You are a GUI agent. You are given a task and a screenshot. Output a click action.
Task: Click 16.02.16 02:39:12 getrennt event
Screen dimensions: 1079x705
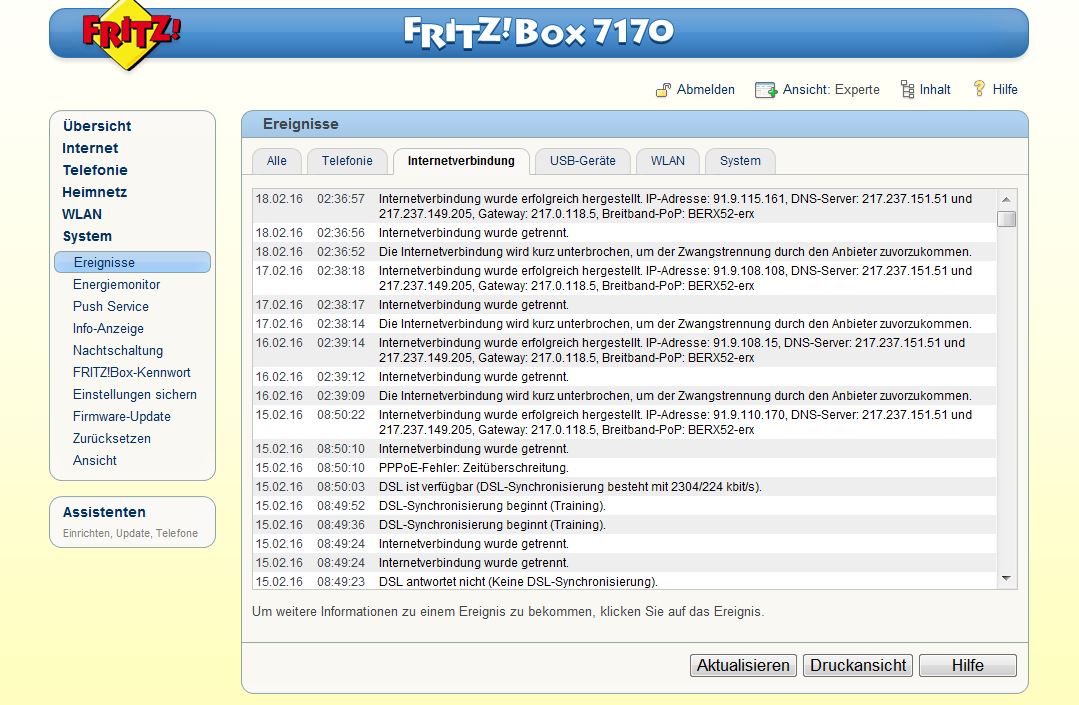(625, 377)
